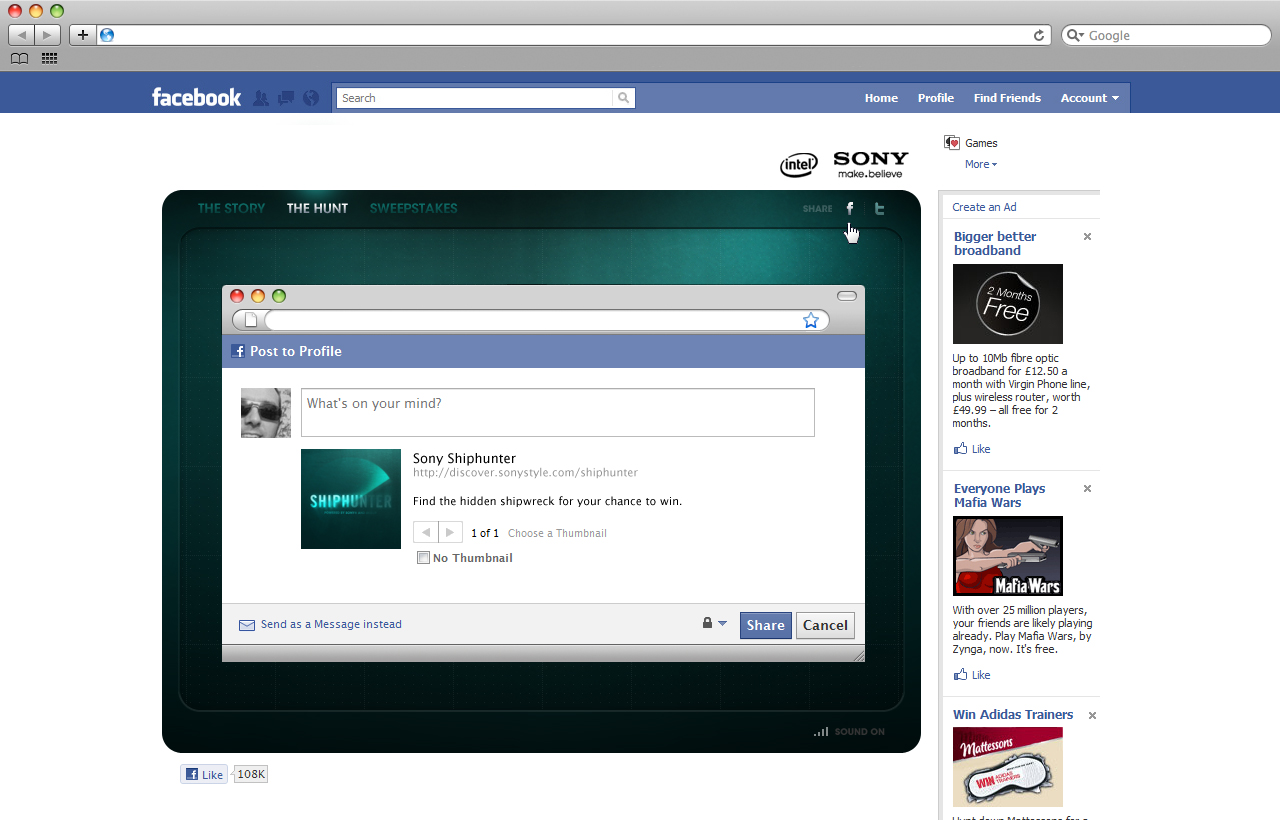Open the Create an Ad link
The image size is (1280, 820).
point(984,207)
